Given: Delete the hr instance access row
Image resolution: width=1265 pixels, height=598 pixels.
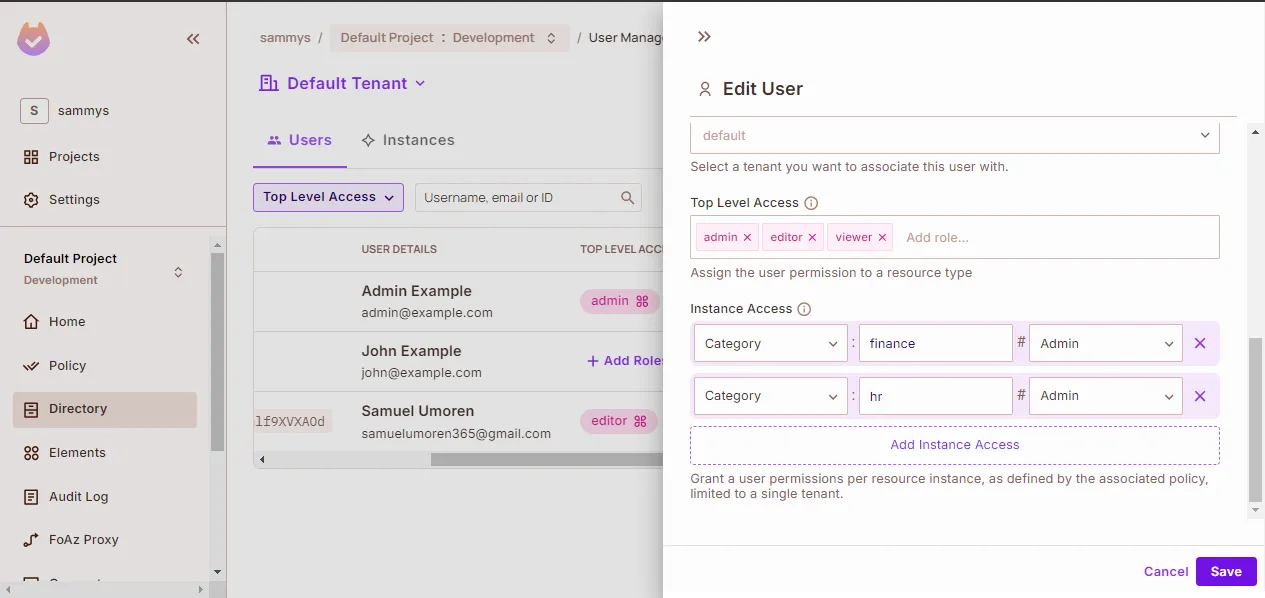Looking at the screenshot, I should [1200, 396].
